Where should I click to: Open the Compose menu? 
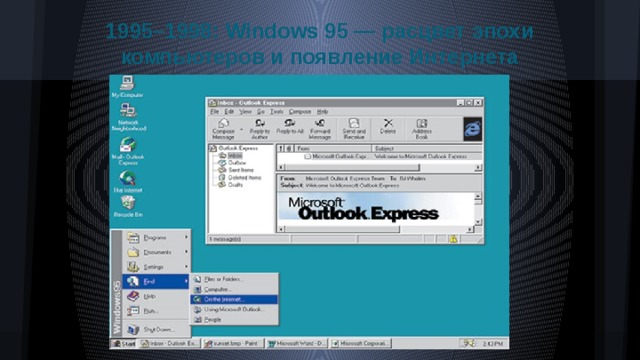coord(300,111)
